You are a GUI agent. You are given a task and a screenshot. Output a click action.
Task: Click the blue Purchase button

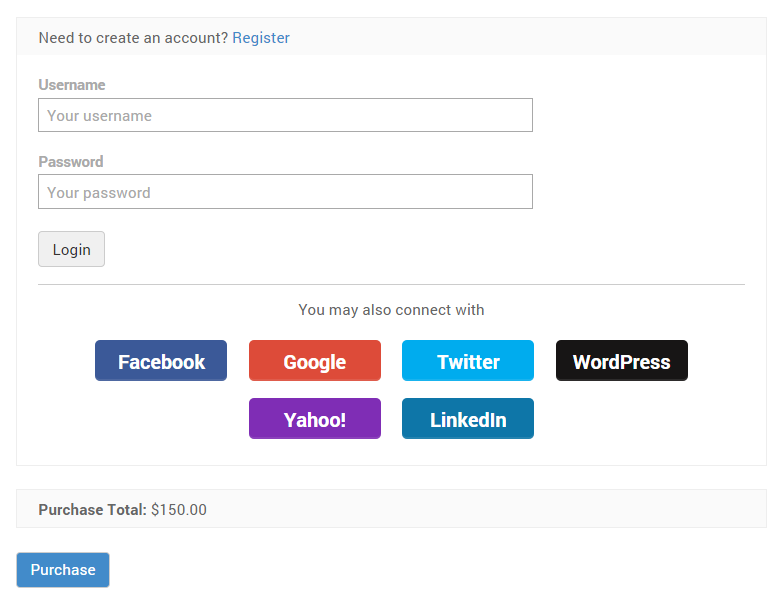63,570
